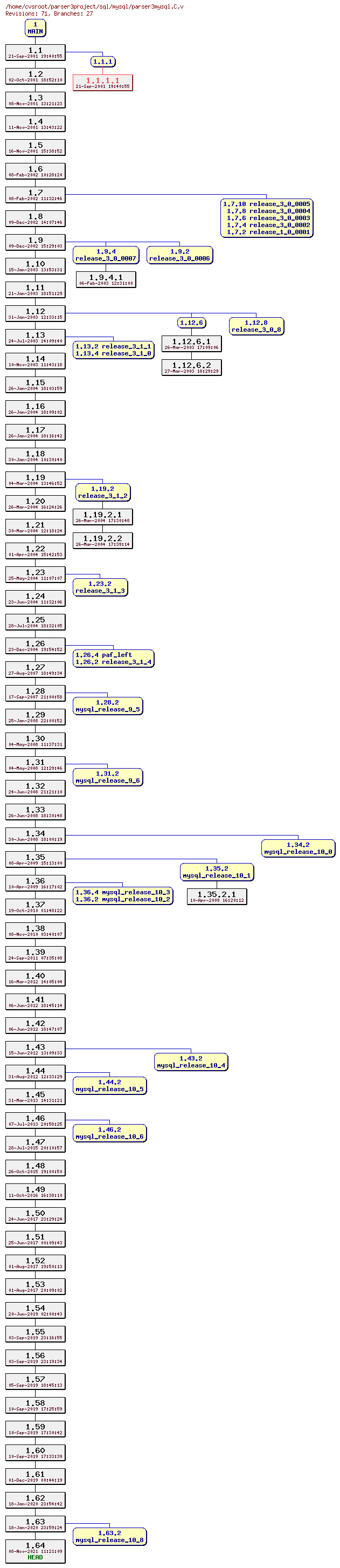Select revision 1.19 node
Screen dimensions: 340x1568
click(35, 480)
